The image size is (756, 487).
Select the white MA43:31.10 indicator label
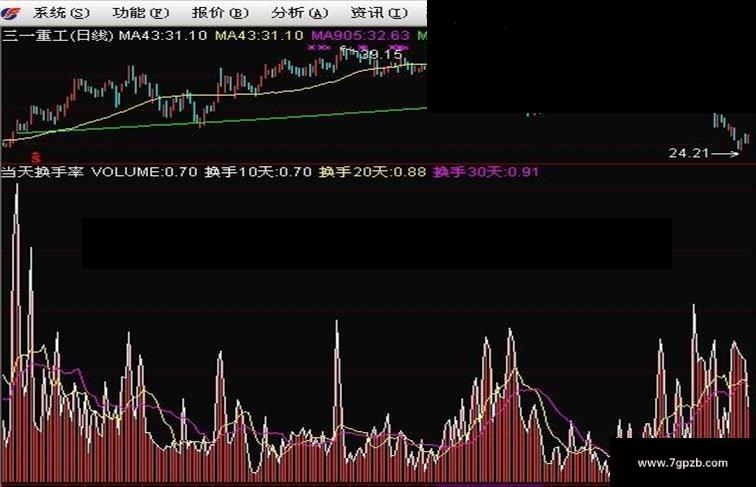163,36
